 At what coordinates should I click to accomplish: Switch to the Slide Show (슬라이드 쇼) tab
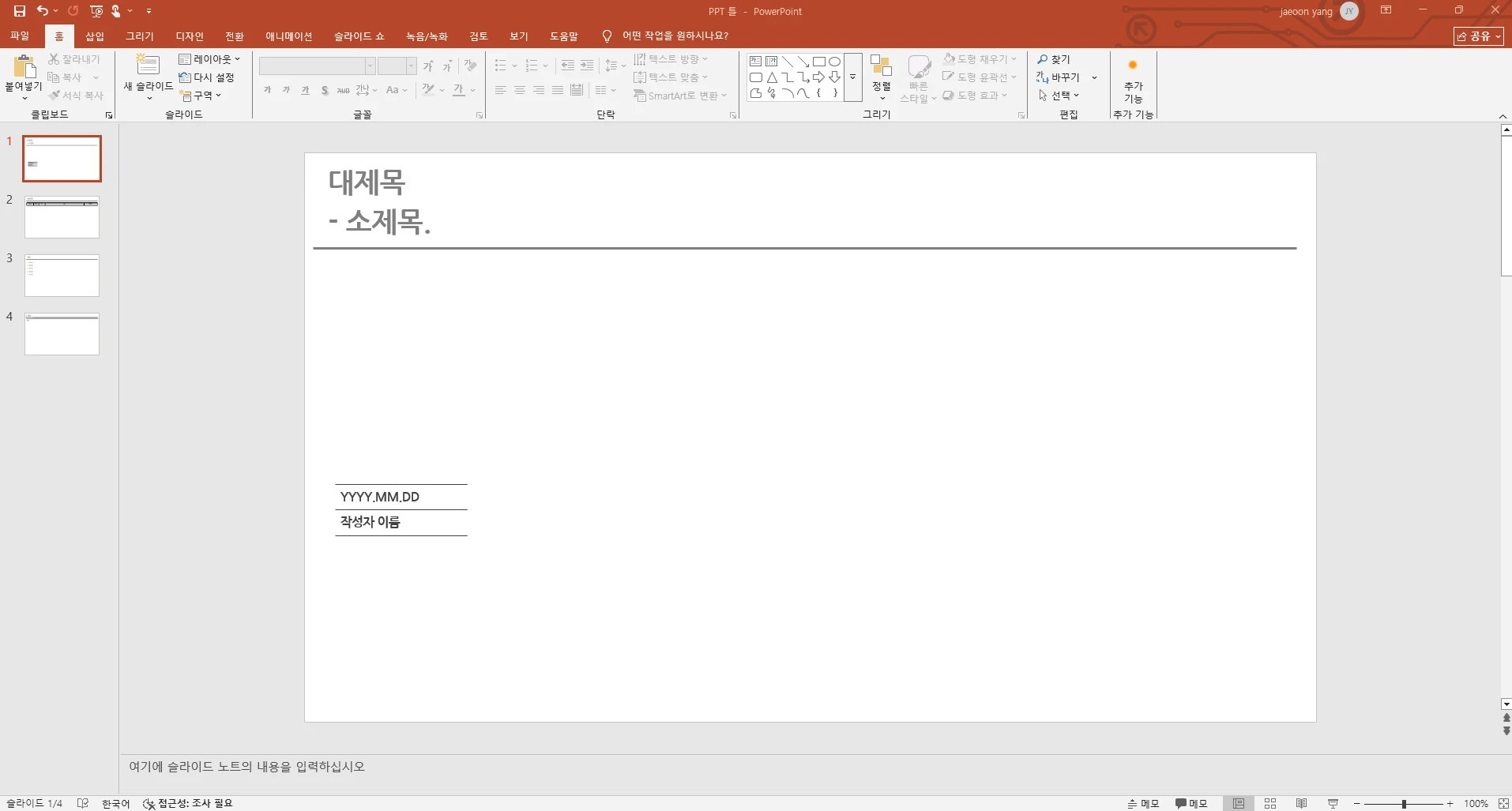point(359,36)
